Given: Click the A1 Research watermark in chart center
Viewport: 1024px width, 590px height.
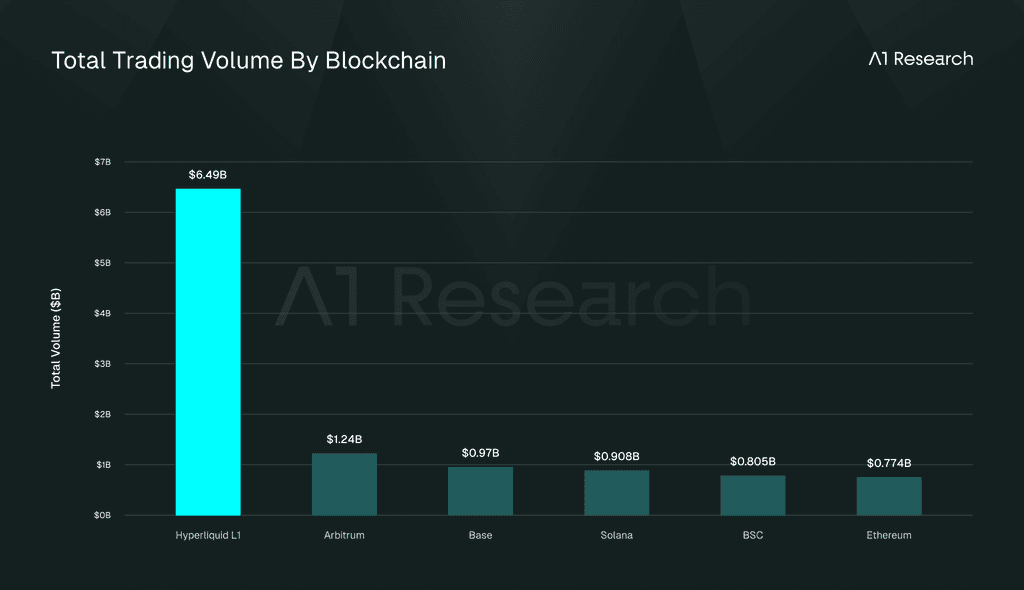Looking at the screenshot, I should (513, 296).
